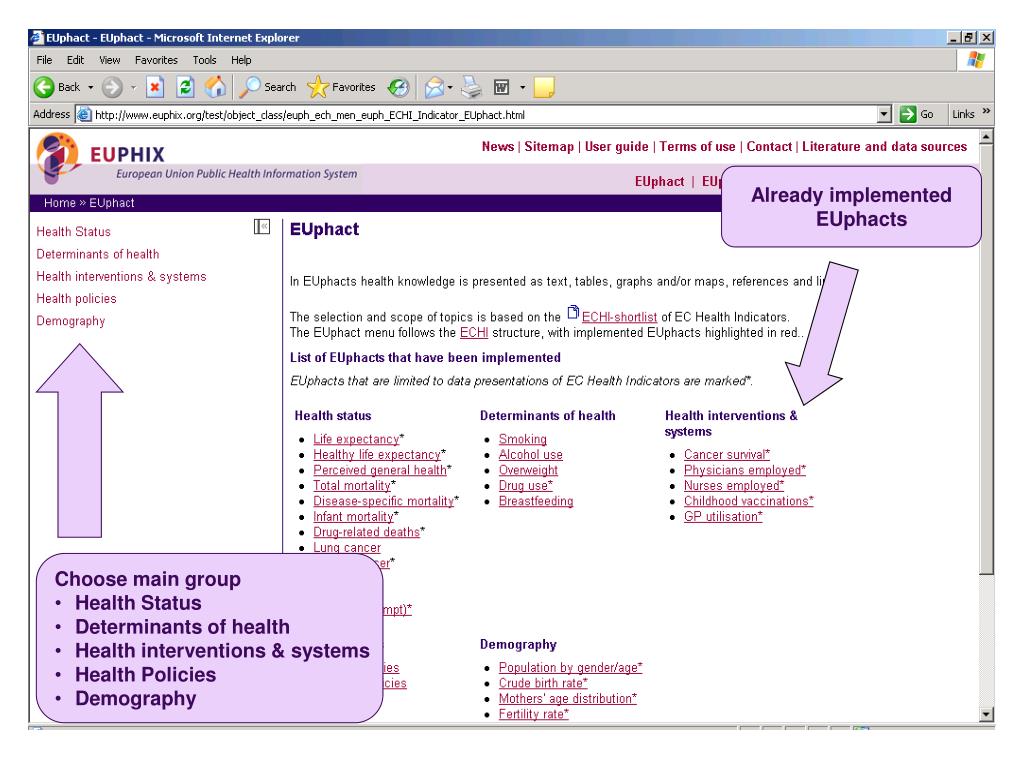The height and width of the screenshot is (768, 1024).
Task: Open Favorites star icon
Action: pyautogui.click(x=317, y=87)
